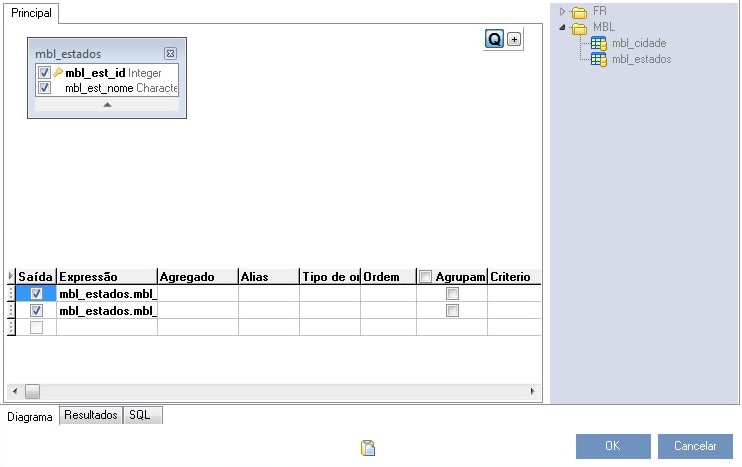Click the MBL folder icon
This screenshot has width=742, height=467.
(579, 28)
